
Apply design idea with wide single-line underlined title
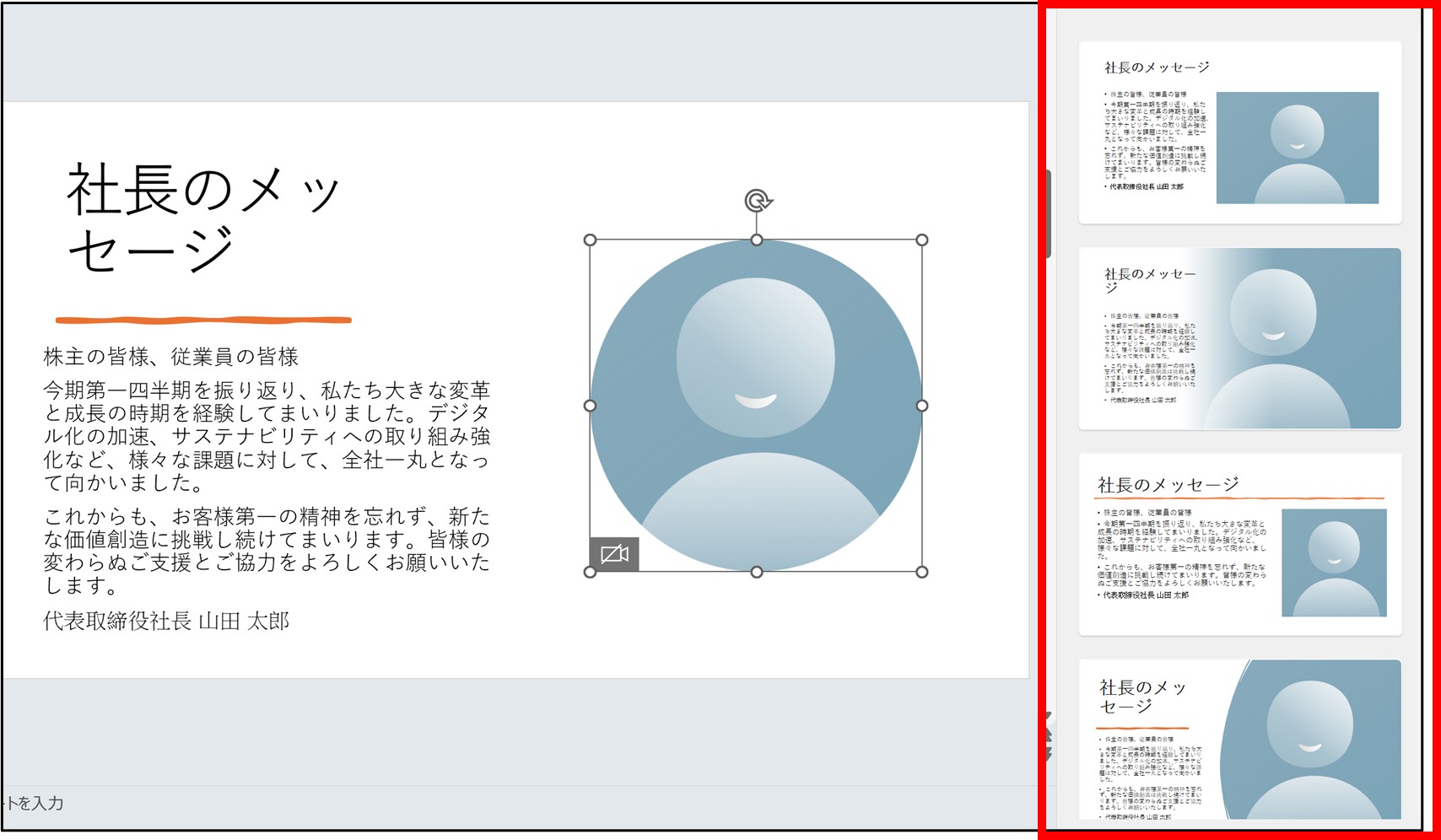1239,544
